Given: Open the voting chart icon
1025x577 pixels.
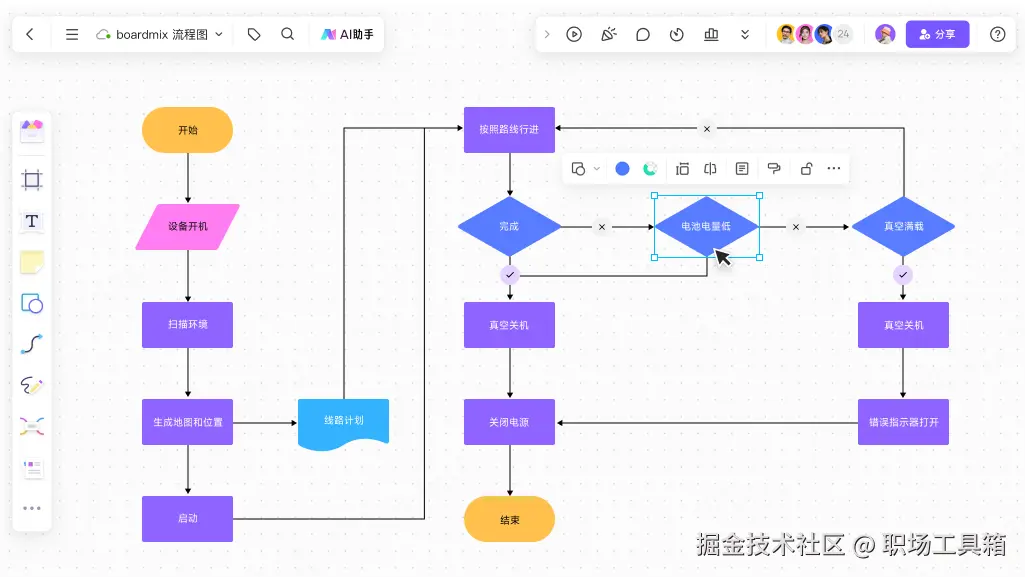Looking at the screenshot, I should coord(711,35).
